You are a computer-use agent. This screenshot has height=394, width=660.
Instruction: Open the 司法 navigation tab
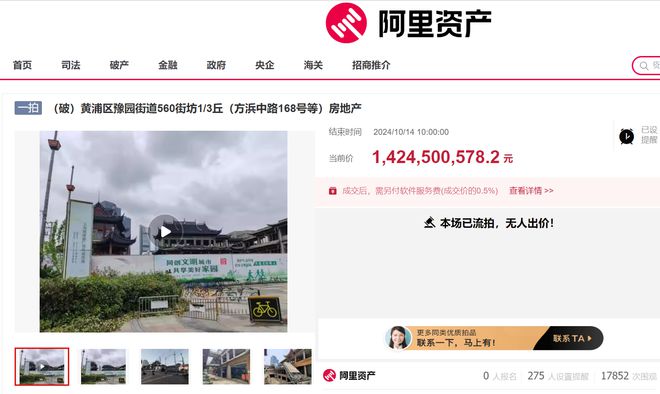[x=71, y=65]
